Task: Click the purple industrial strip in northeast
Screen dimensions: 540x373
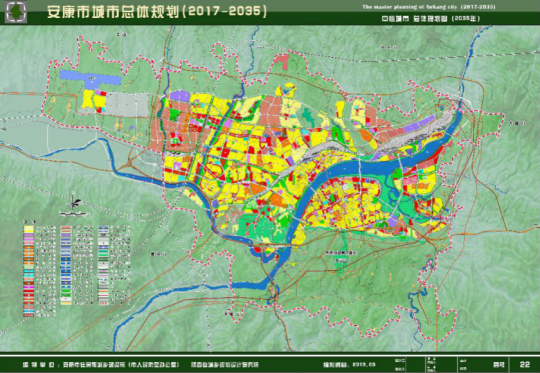Action: tap(418, 125)
